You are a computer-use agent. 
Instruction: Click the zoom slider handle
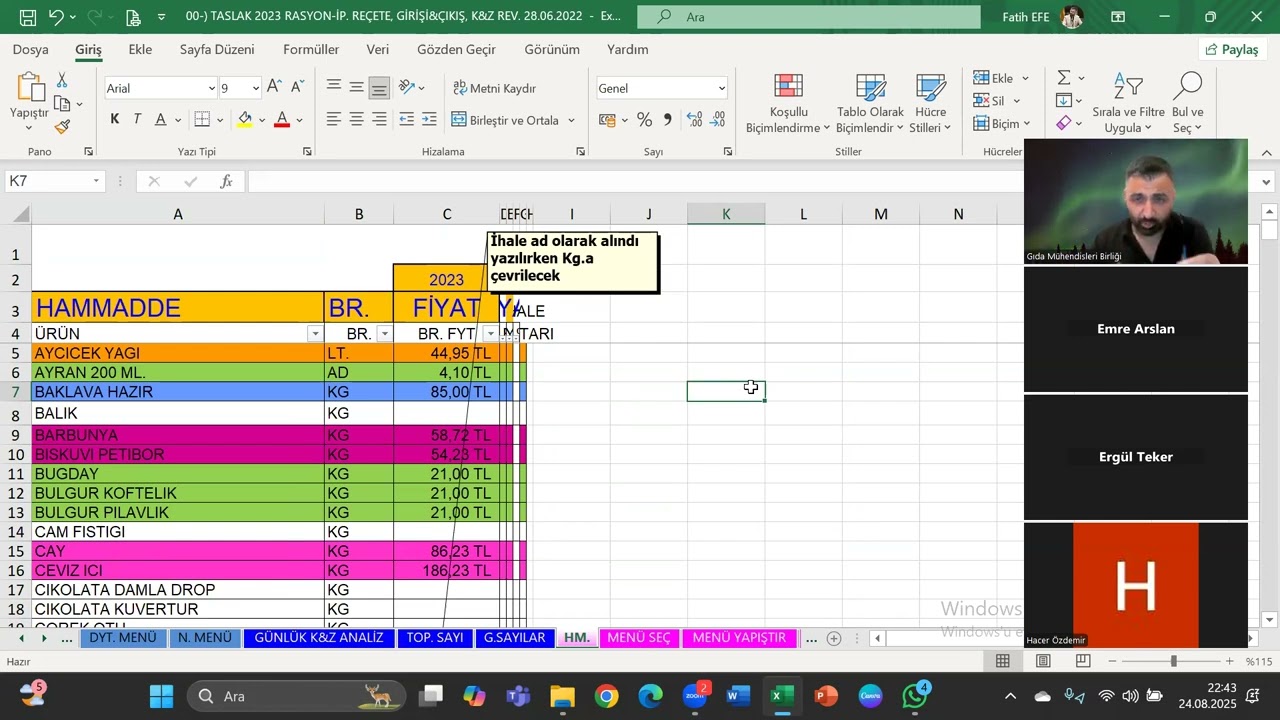coord(1173,661)
